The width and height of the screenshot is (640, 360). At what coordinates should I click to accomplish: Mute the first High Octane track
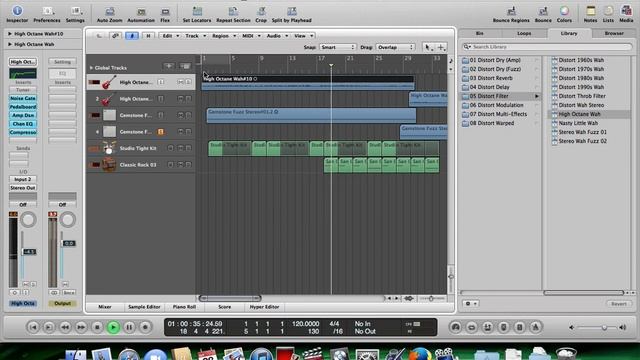pyautogui.click(x=180, y=82)
